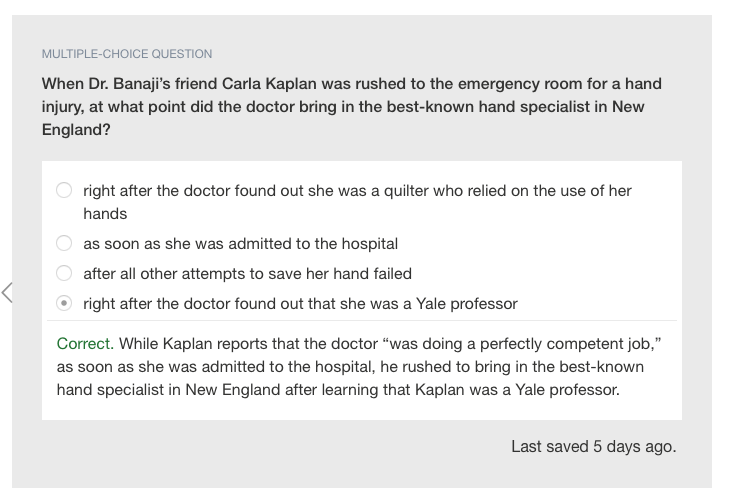Screen dimensions: 738x489
Task: Click the selected Yale professor radio button
Action: (x=64, y=303)
